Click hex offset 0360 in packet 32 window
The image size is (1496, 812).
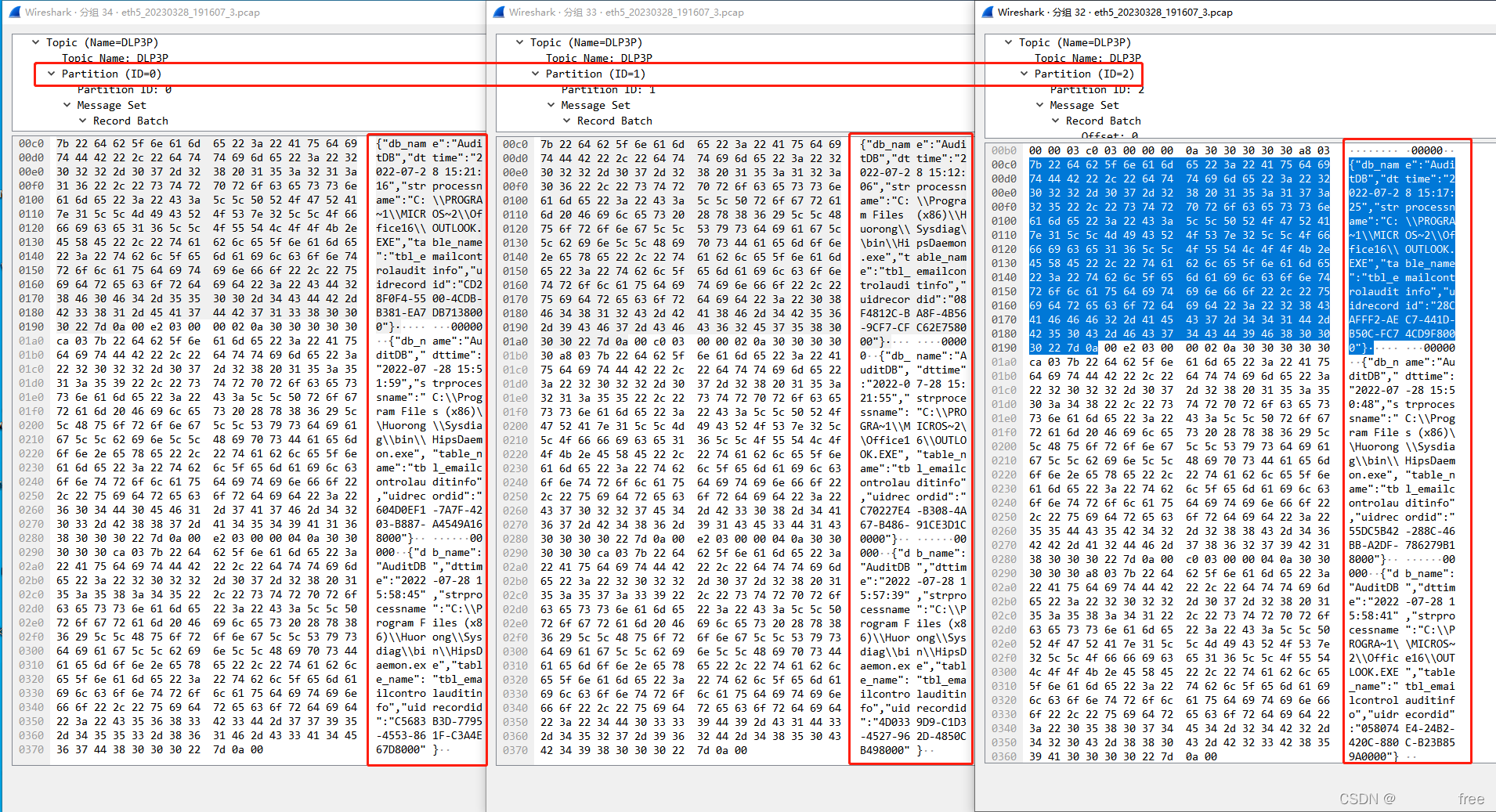coord(1004,756)
